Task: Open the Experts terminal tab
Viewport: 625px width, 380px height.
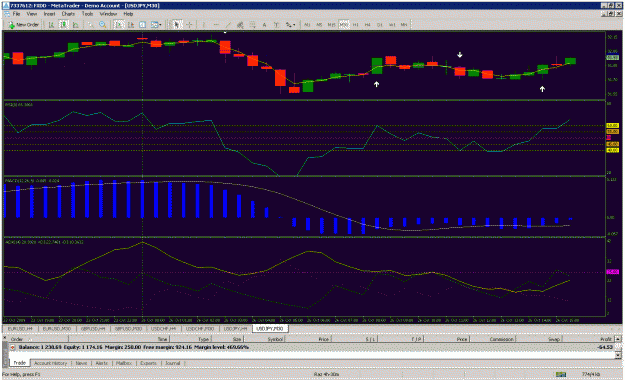Action: [148, 363]
